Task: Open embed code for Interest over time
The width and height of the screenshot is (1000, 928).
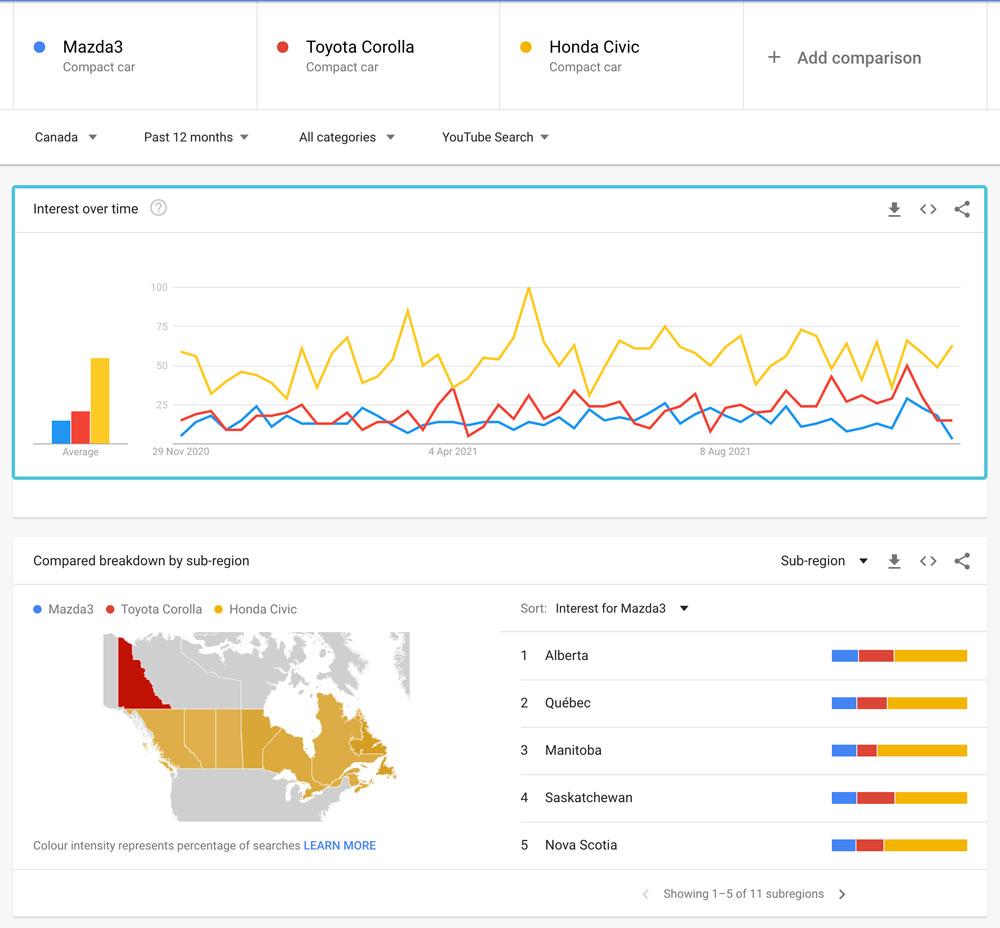Action: click(x=928, y=209)
